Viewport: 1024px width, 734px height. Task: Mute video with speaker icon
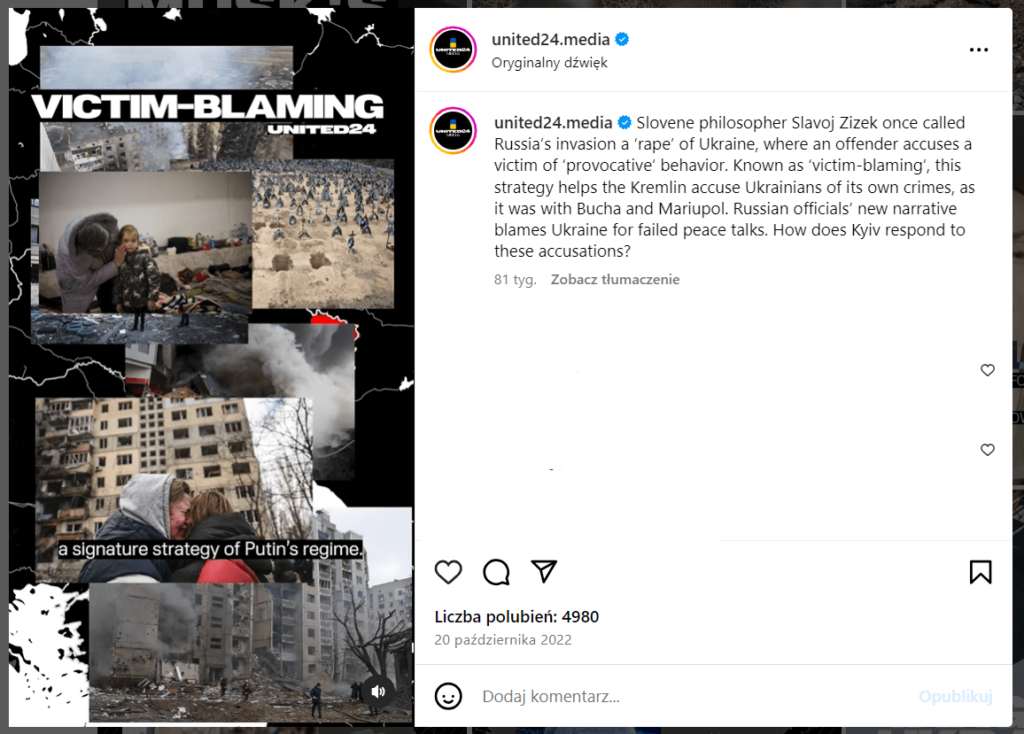click(378, 692)
